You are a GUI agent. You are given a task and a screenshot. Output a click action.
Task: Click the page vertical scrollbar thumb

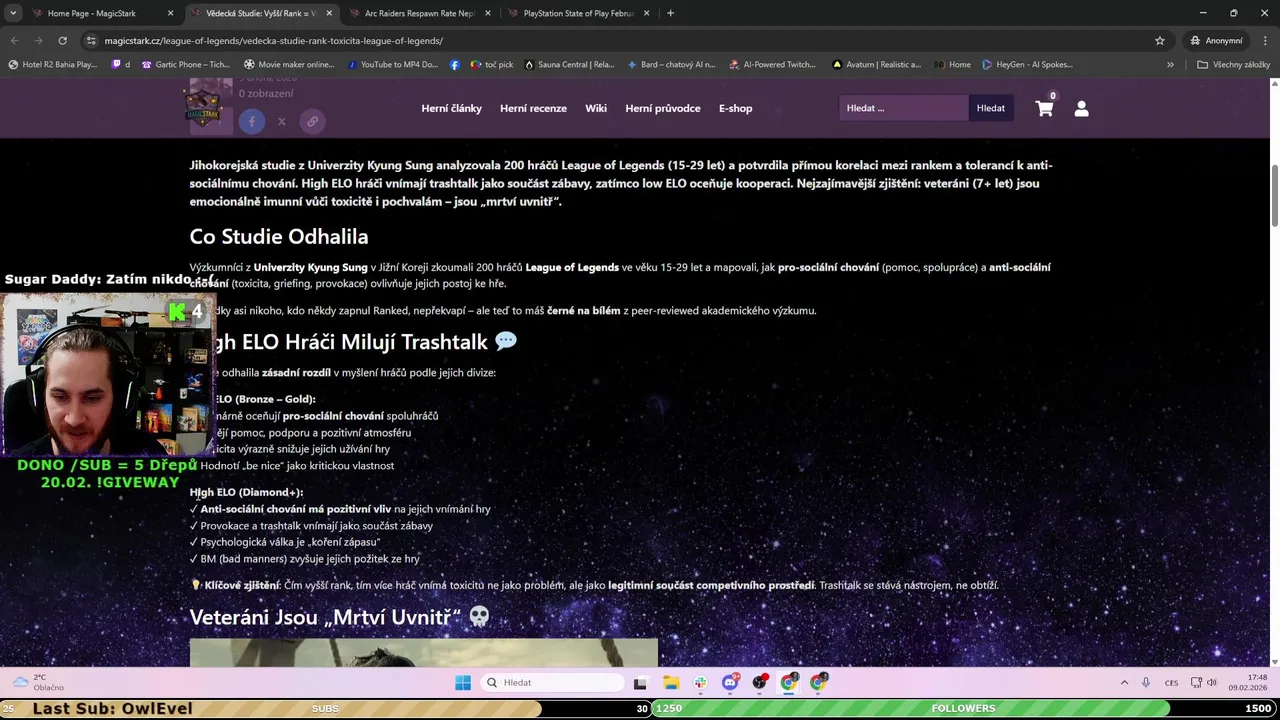[x=1274, y=195]
